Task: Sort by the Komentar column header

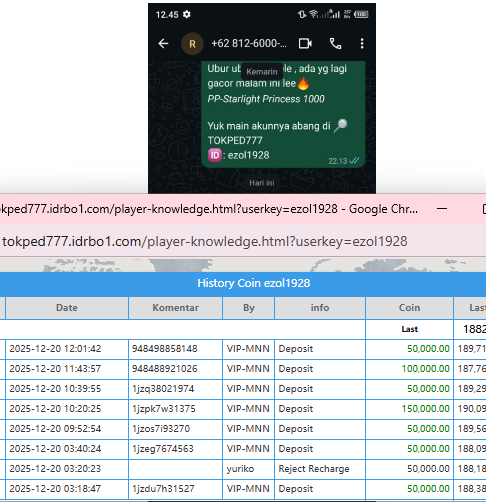Action: [175, 308]
